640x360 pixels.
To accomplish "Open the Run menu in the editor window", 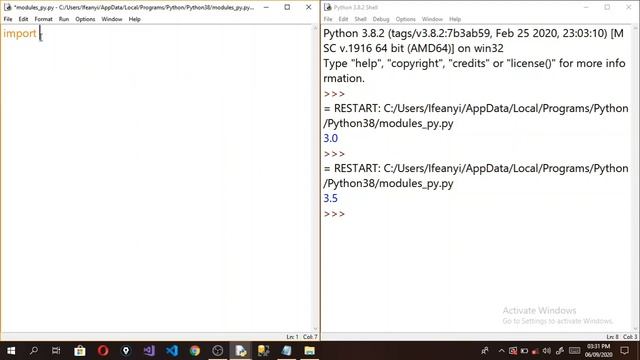I will click(64, 19).
